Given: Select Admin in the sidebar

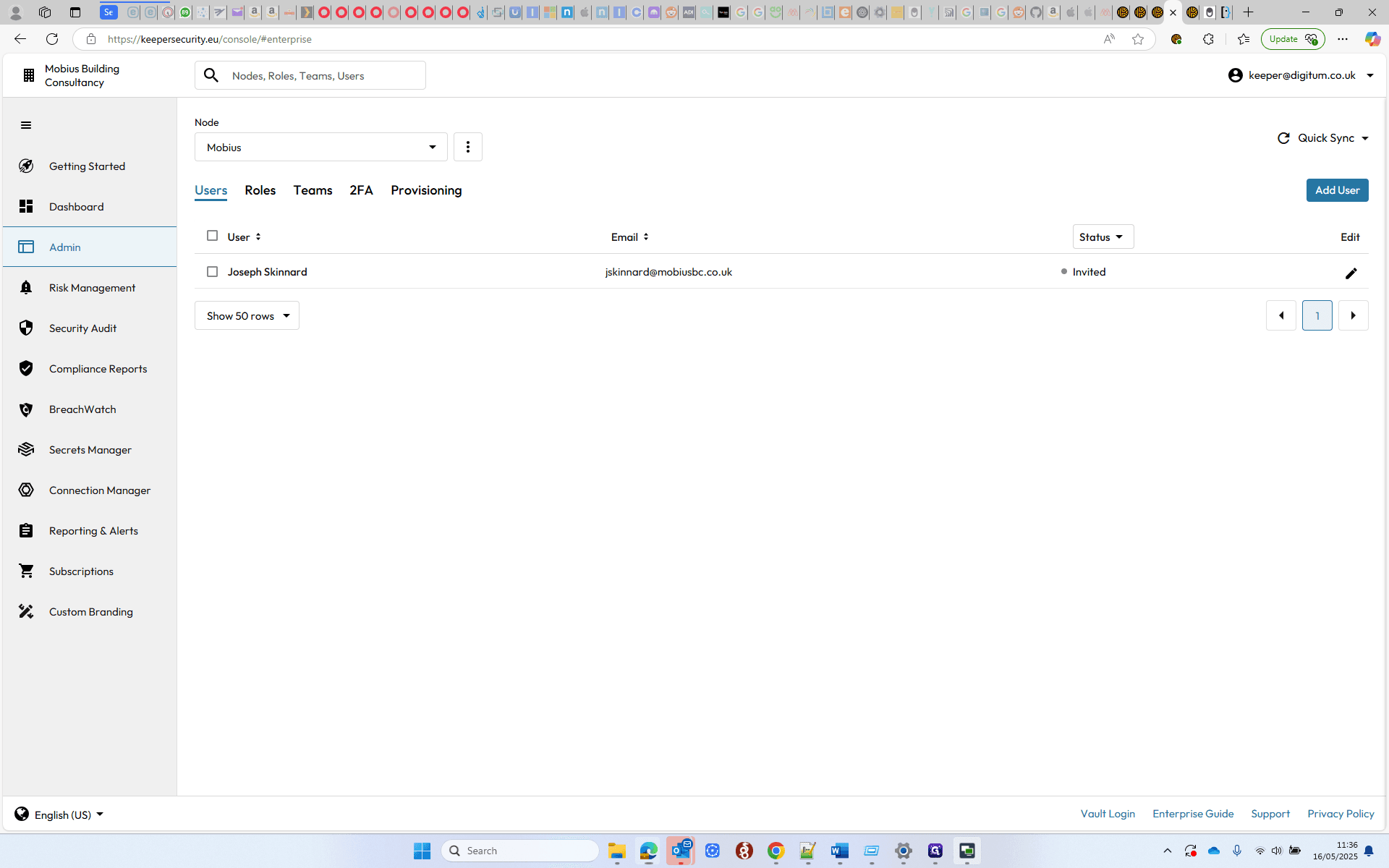Looking at the screenshot, I should (x=90, y=247).
